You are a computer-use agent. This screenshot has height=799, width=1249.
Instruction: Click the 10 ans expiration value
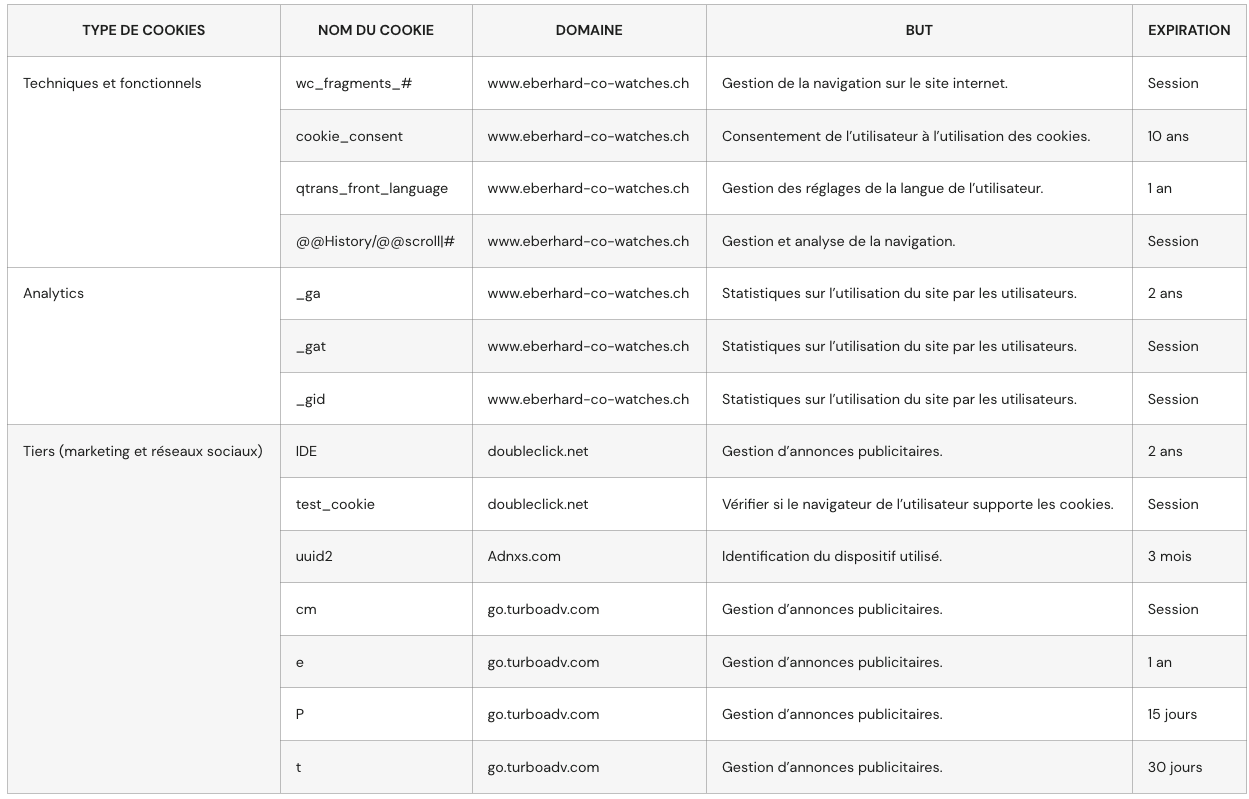tap(1168, 136)
